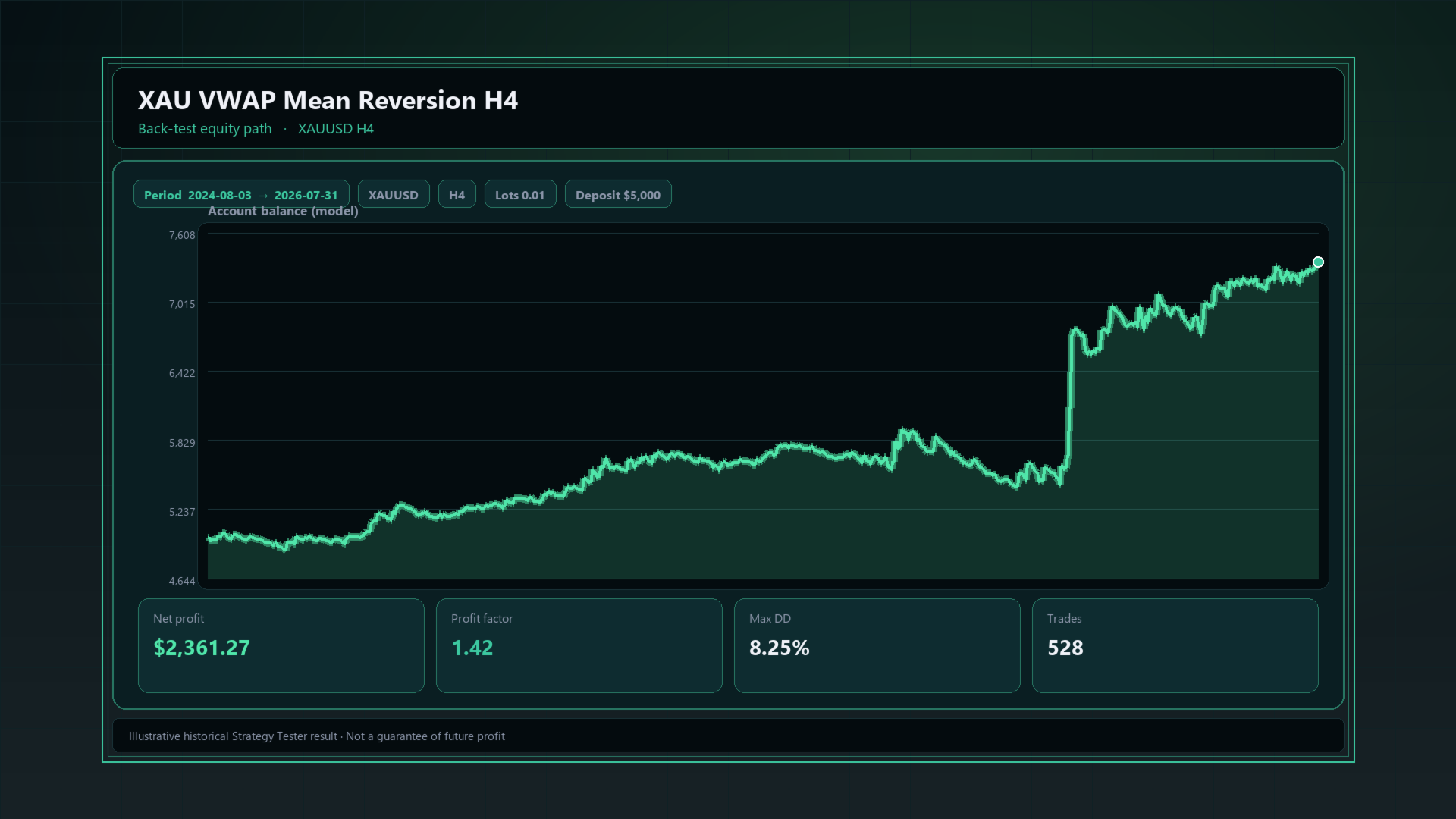Screen dimensions: 1456x819
Task: Click the Strategy Tester disclaimer footer
Action: [317, 736]
